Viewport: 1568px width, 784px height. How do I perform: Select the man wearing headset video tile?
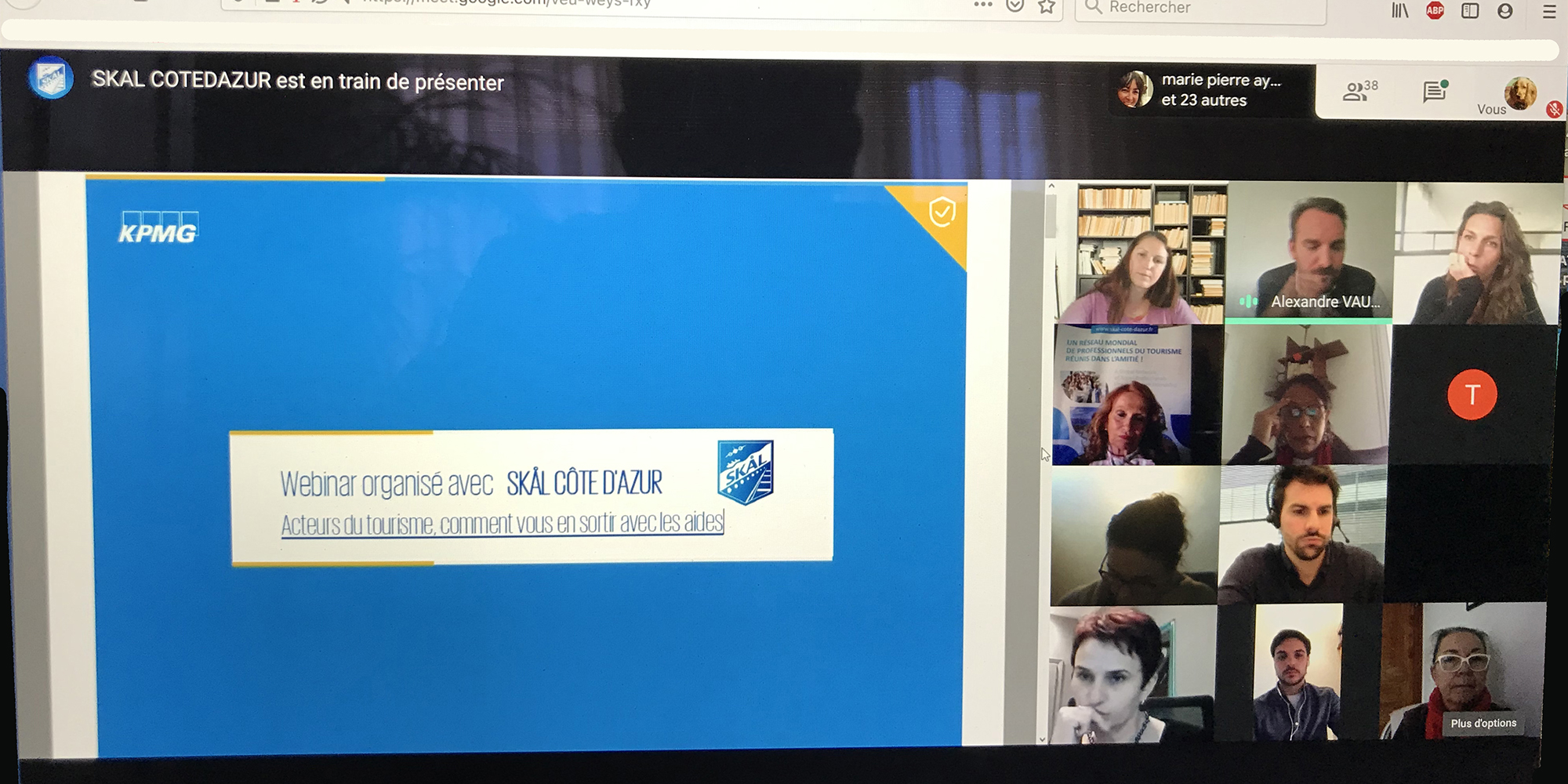1302,535
